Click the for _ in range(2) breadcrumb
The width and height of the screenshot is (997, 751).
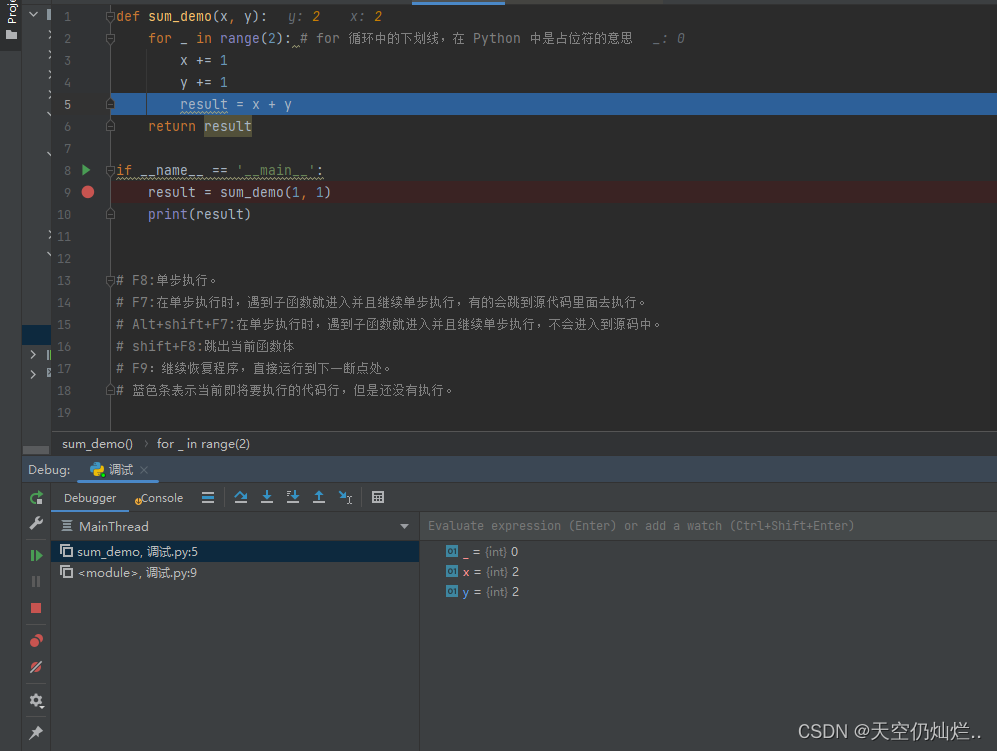(x=203, y=443)
